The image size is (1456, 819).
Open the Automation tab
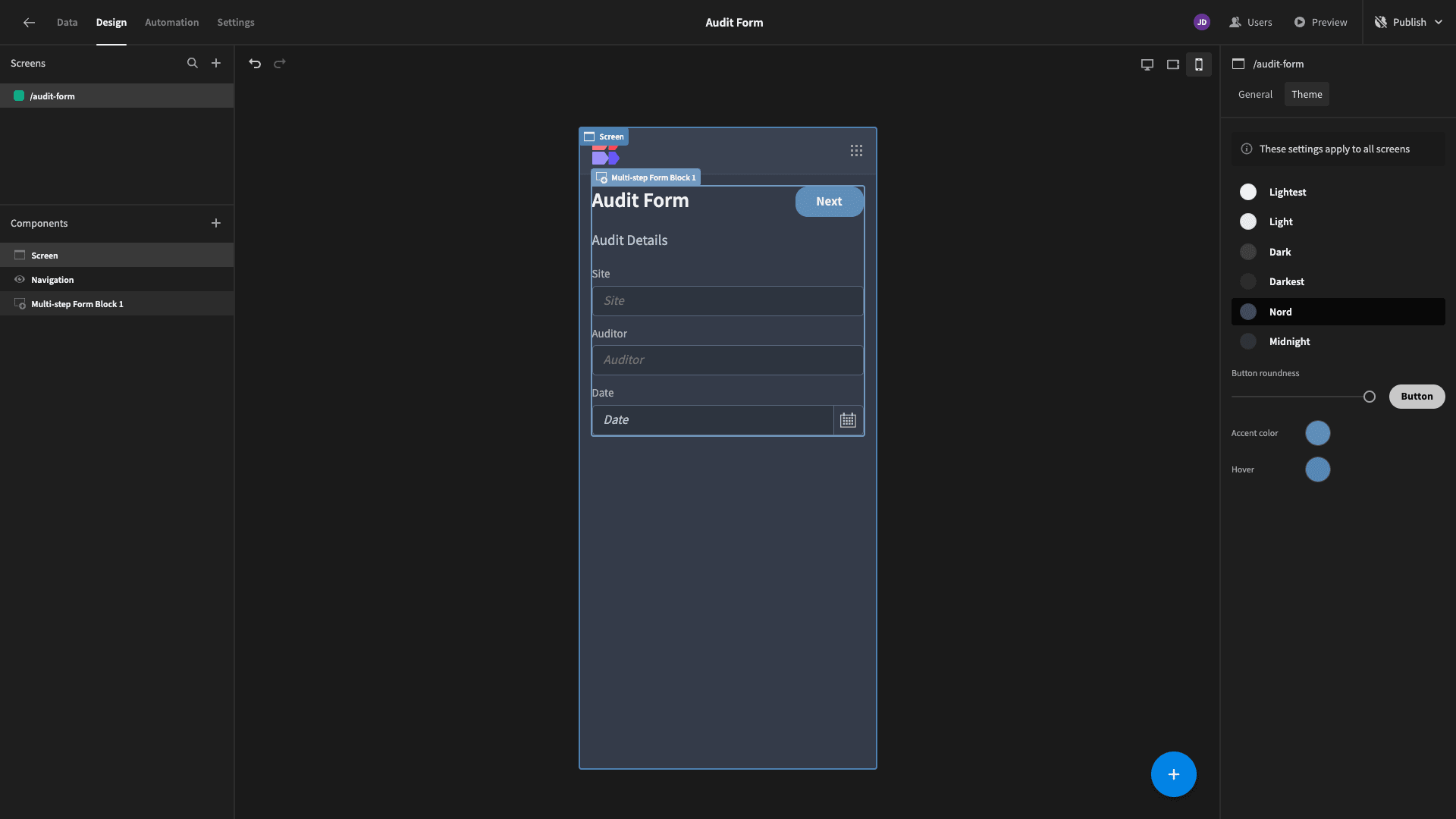[x=171, y=23]
